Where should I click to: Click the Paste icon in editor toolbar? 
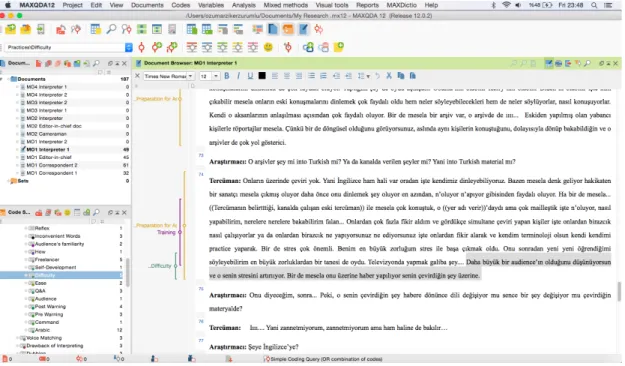[413, 76]
